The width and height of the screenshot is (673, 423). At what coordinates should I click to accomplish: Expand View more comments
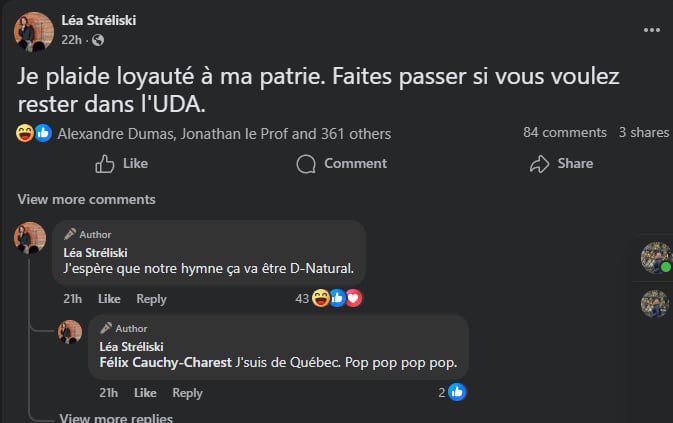pos(86,199)
